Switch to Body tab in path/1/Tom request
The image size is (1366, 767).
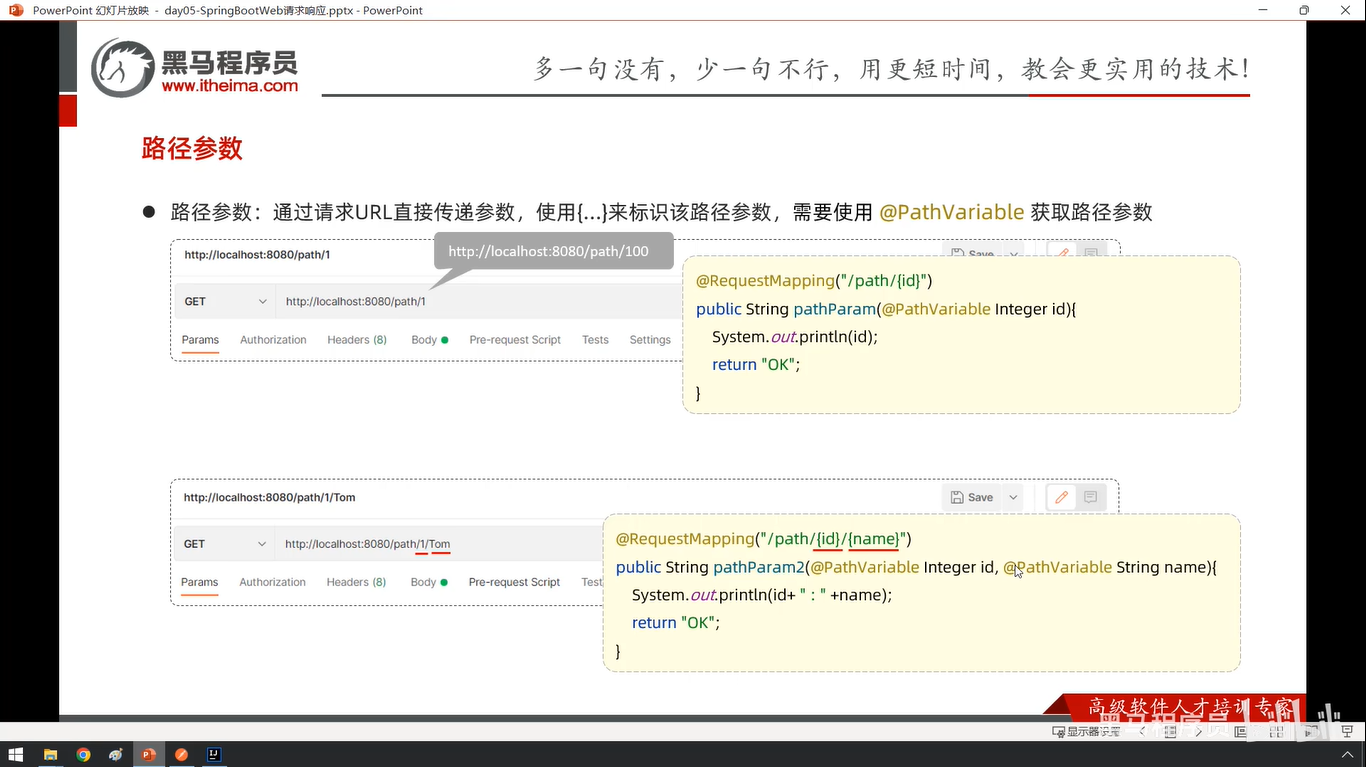click(428, 582)
